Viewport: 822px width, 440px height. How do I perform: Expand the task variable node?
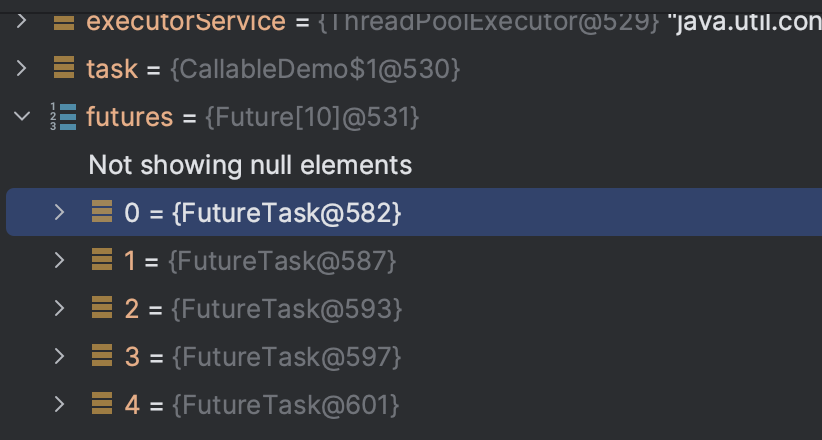(x=22, y=68)
